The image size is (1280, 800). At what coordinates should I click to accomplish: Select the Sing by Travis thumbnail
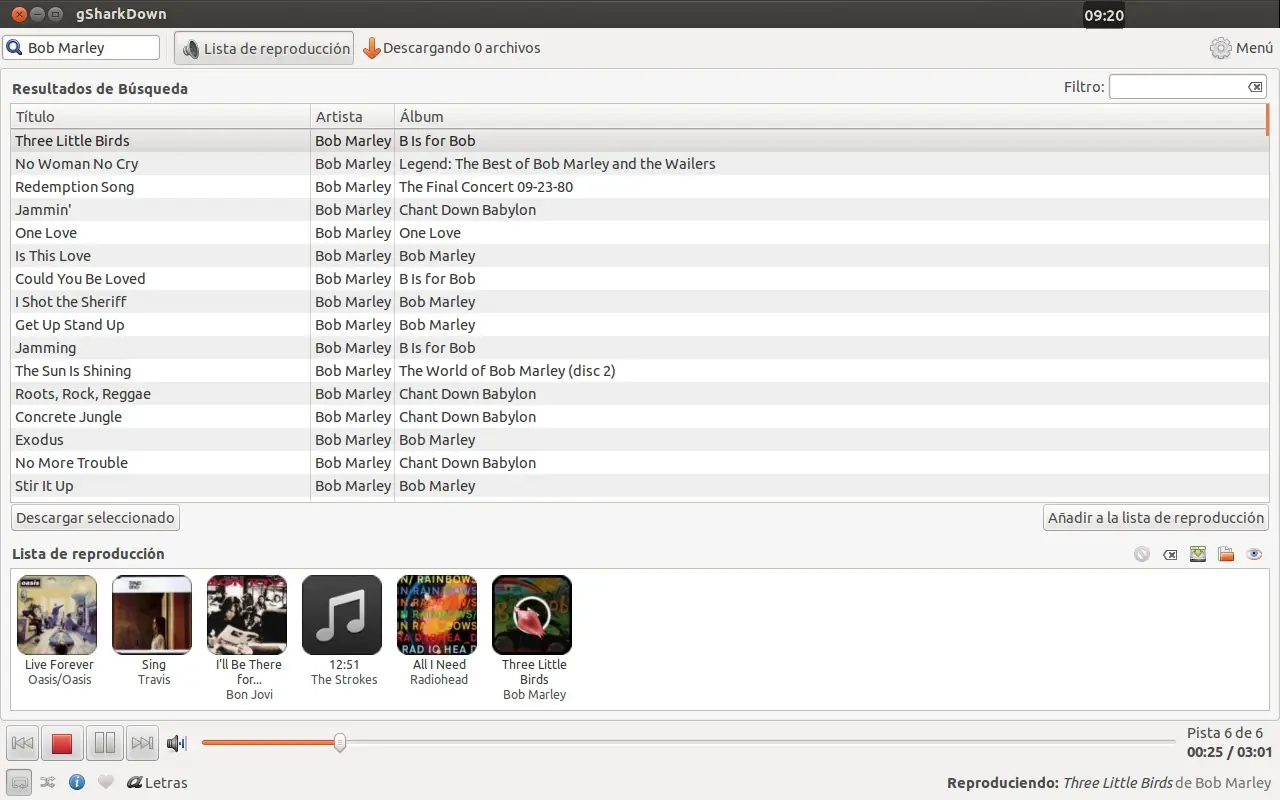(x=152, y=615)
